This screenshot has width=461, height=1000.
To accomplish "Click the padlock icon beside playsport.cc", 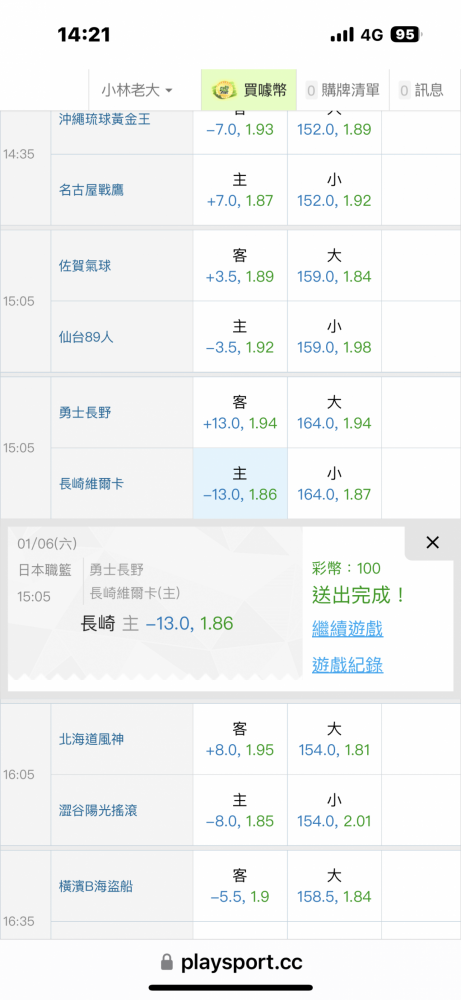I will 167,962.
